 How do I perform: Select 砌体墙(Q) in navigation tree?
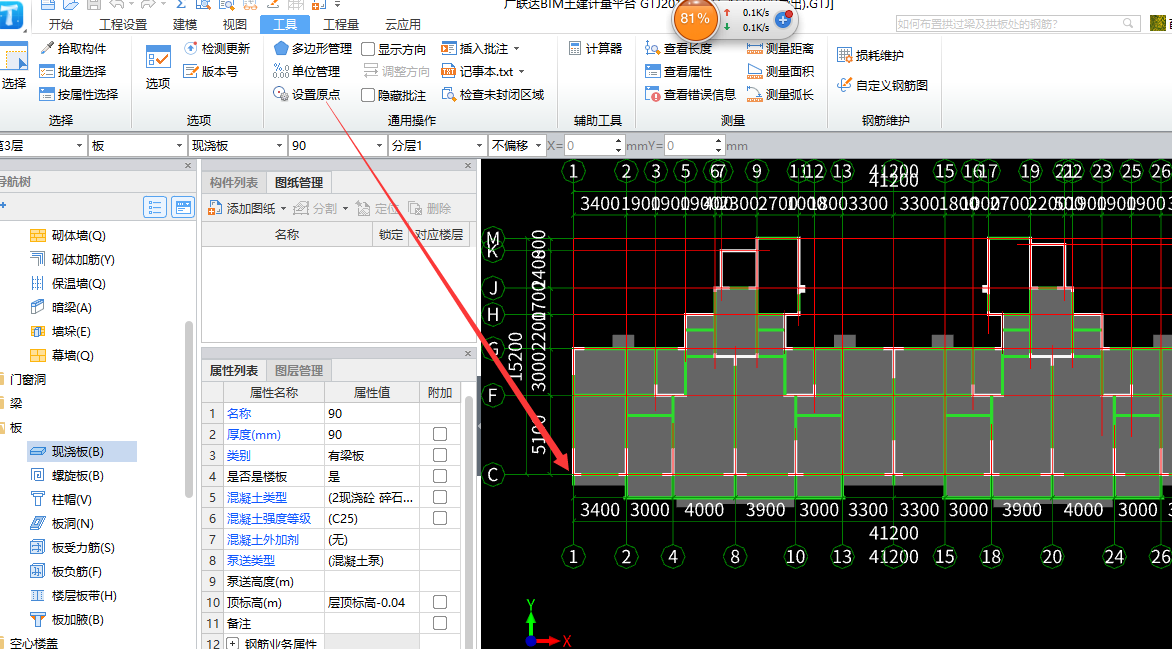78,236
